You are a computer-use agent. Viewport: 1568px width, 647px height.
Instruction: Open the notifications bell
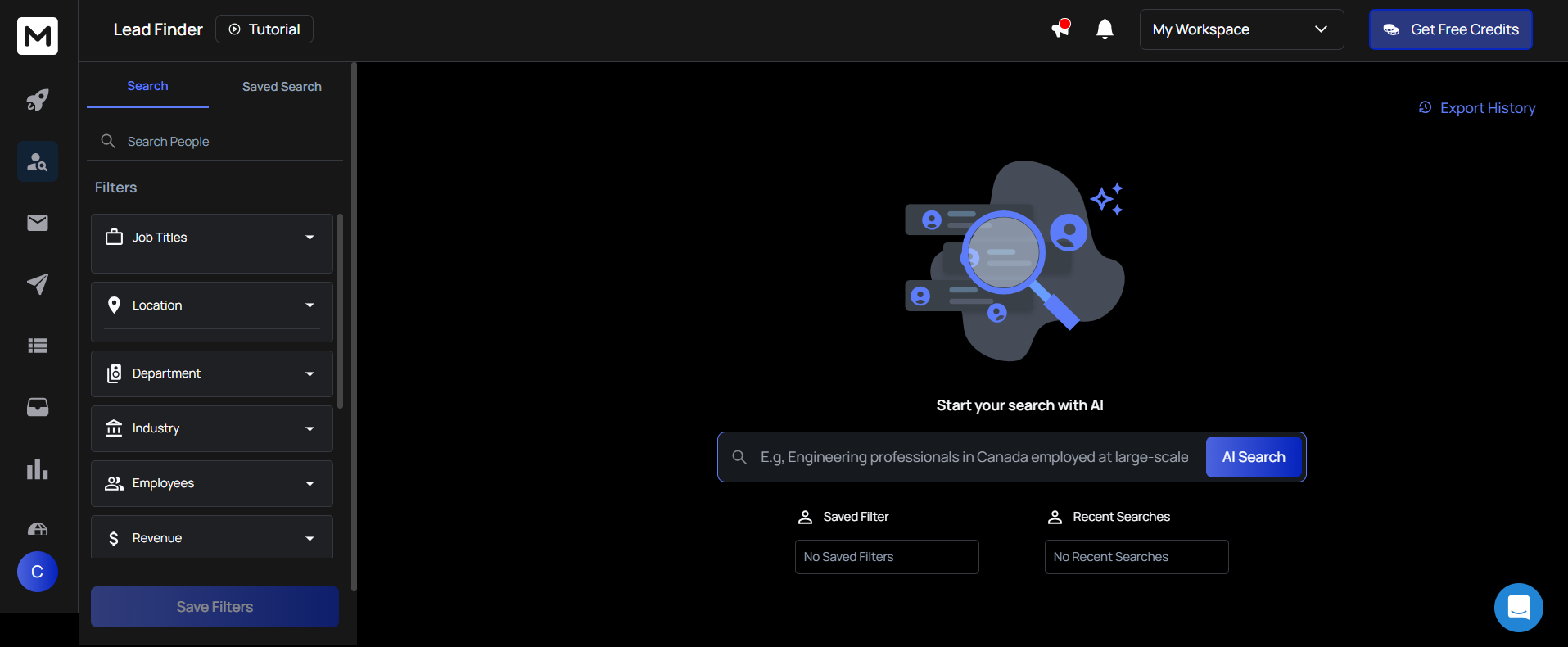tap(1105, 29)
